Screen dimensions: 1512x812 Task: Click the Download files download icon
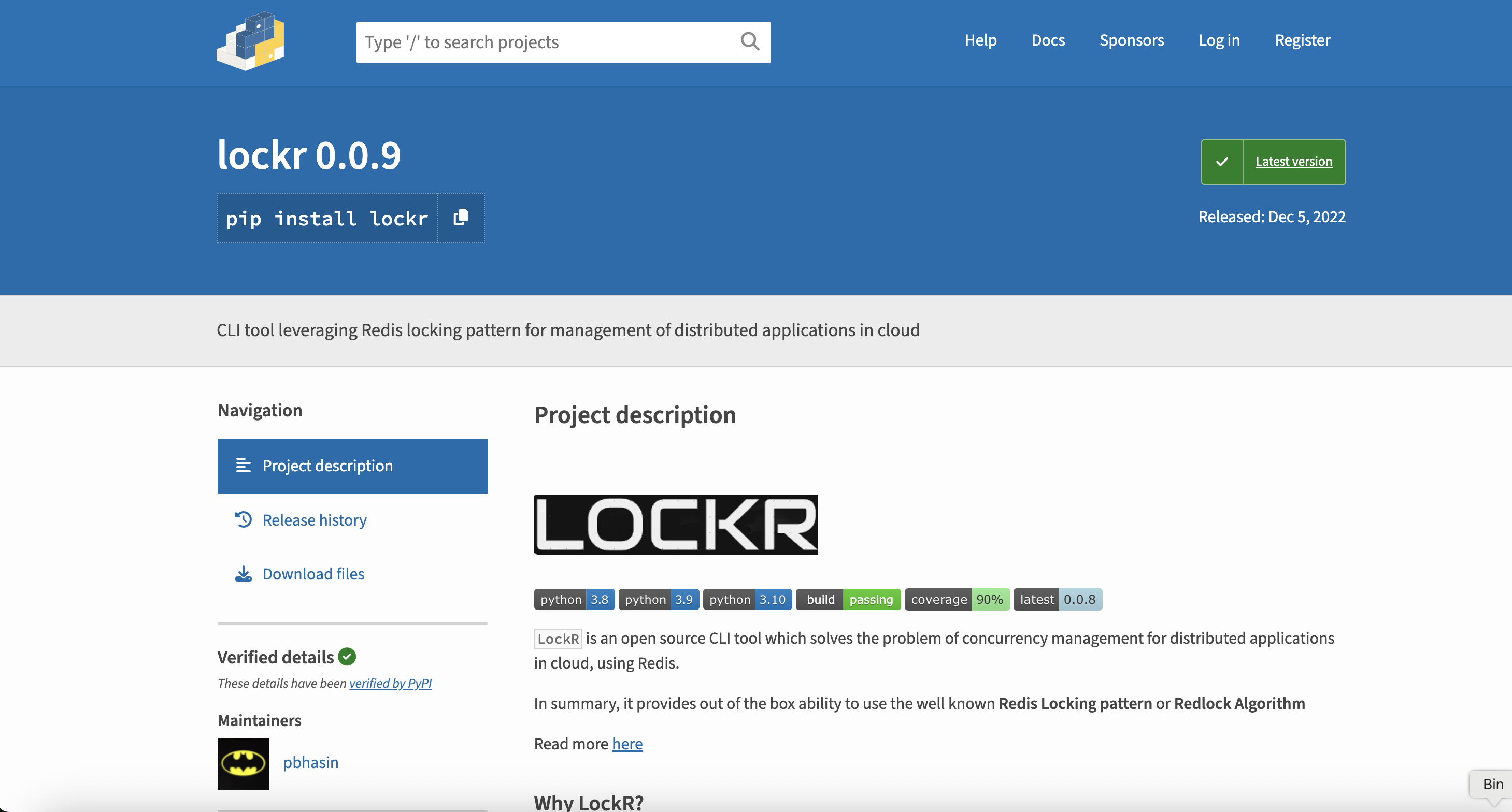pyautogui.click(x=243, y=574)
